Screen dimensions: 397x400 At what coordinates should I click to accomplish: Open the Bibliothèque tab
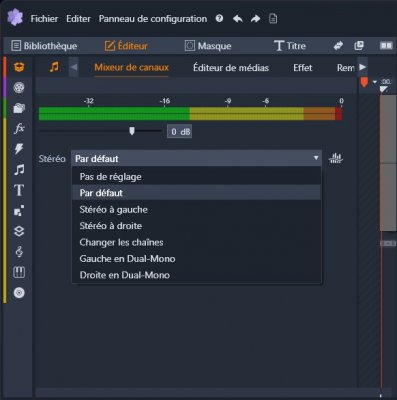pos(44,46)
